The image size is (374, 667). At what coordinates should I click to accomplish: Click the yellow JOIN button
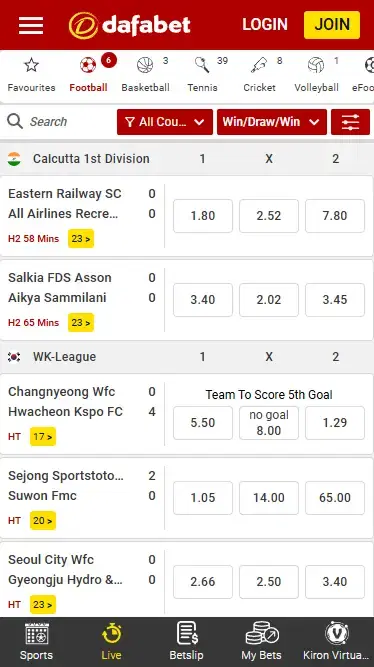coord(332,25)
